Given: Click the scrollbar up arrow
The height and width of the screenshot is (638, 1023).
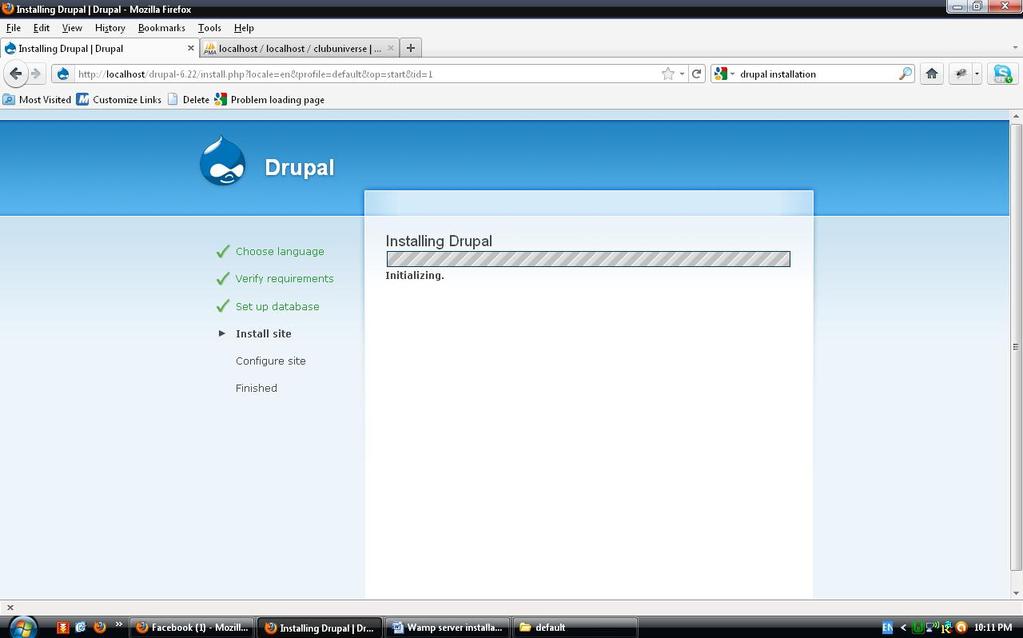Looking at the screenshot, I should pos(1016,116).
